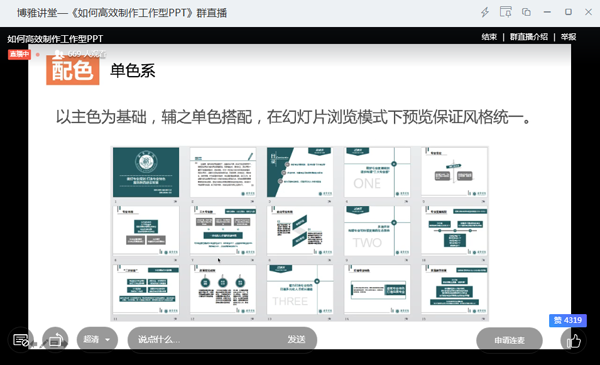The image size is (600, 365).
Task: Click the teal cover slide thumbnail
Action: tap(146, 173)
